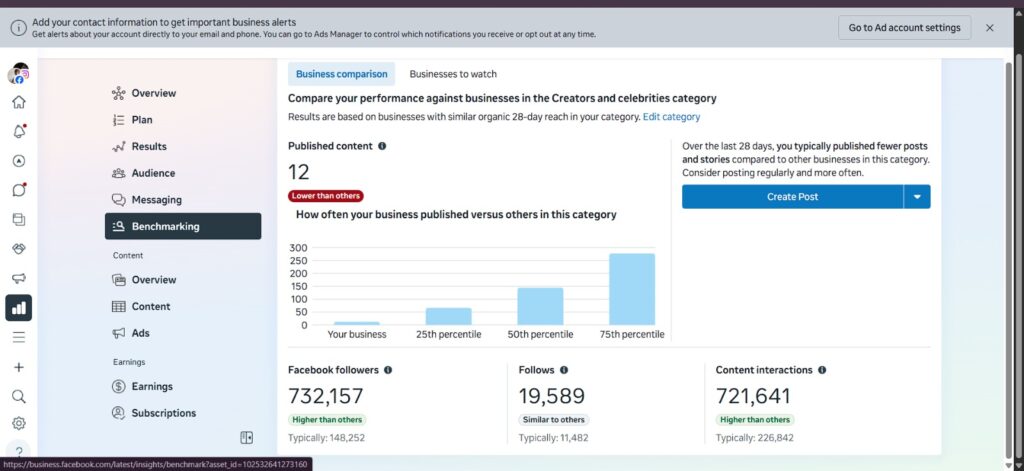Image resolution: width=1024 pixels, height=471 pixels.
Task: Click the 25th percentile chart bar
Action: [449, 316]
